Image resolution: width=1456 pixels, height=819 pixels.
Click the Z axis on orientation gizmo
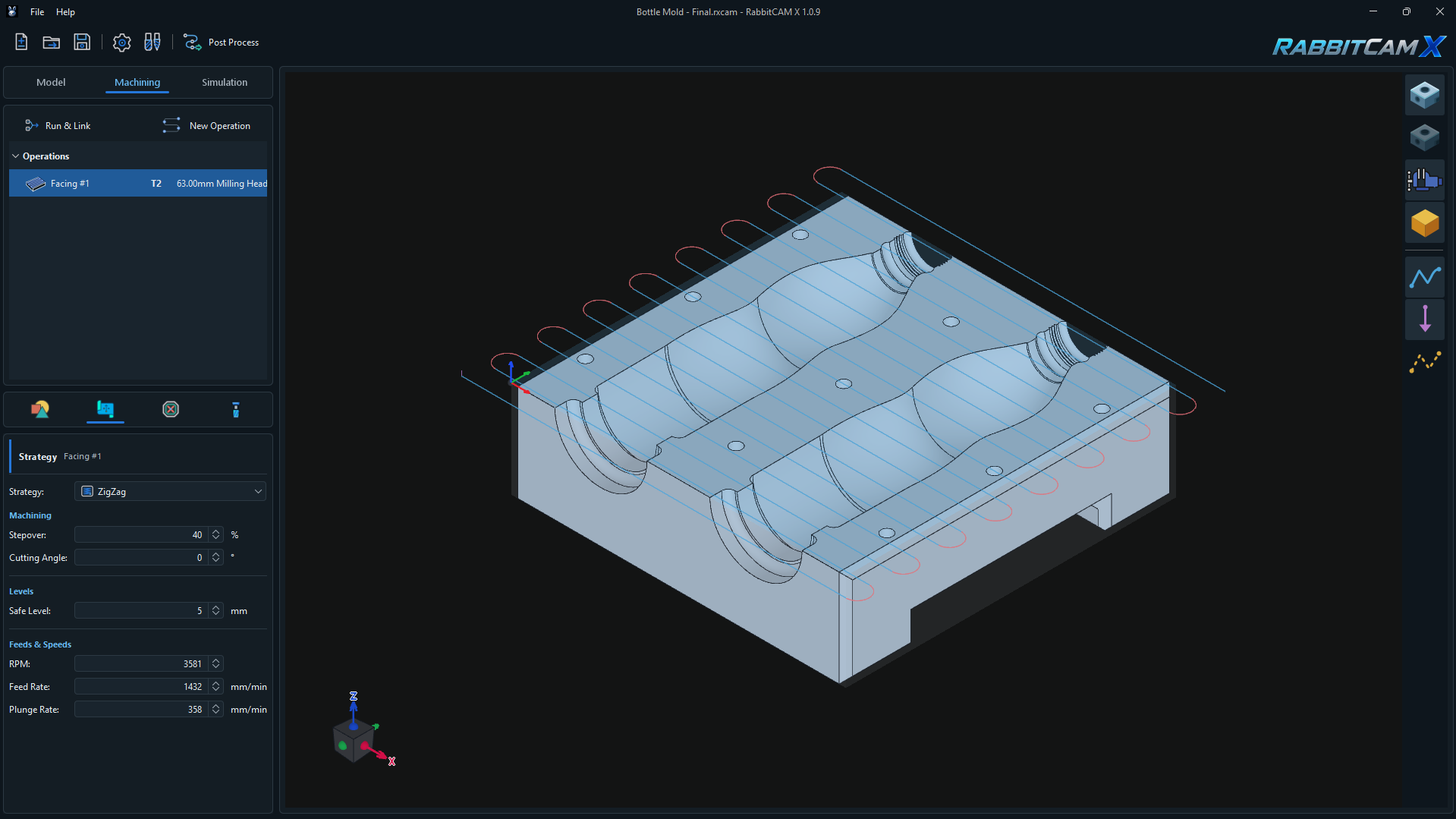(354, 697)
